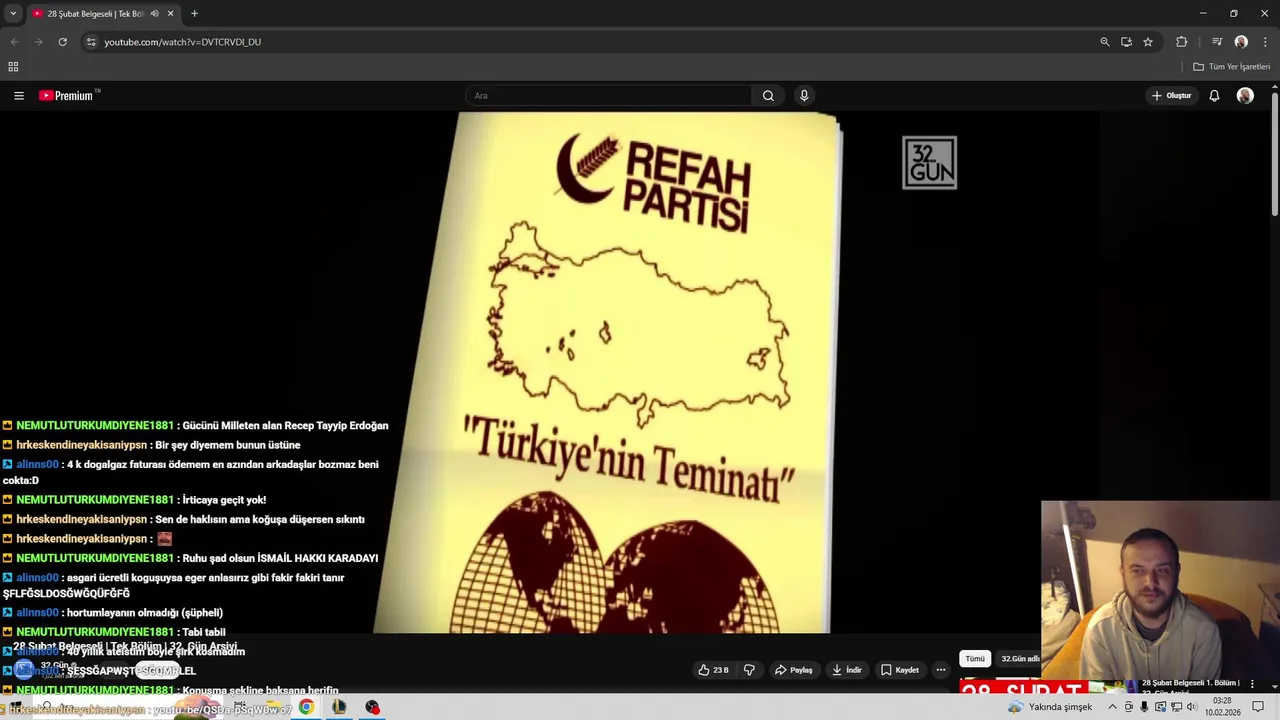Install YouTube app from address bar icon
Viewport: 1280px width, 720px height.
pos(1126,42)
